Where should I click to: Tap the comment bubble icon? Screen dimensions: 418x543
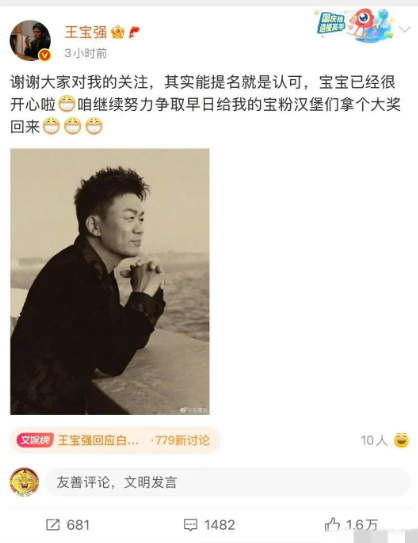(x=190, y=525)
